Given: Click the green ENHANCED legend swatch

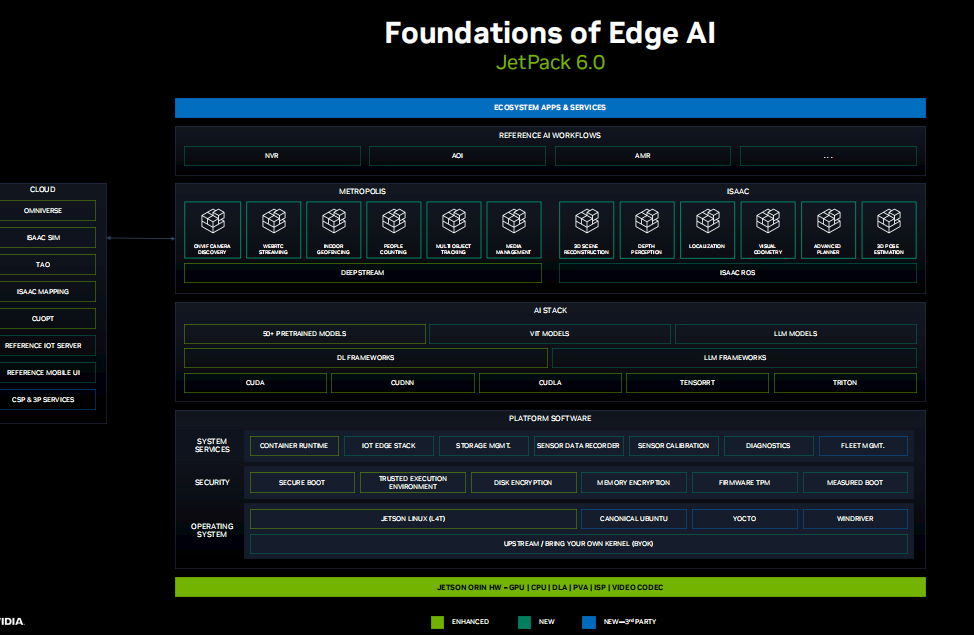Looking at the screenshot, I should (x=437, y=621).
